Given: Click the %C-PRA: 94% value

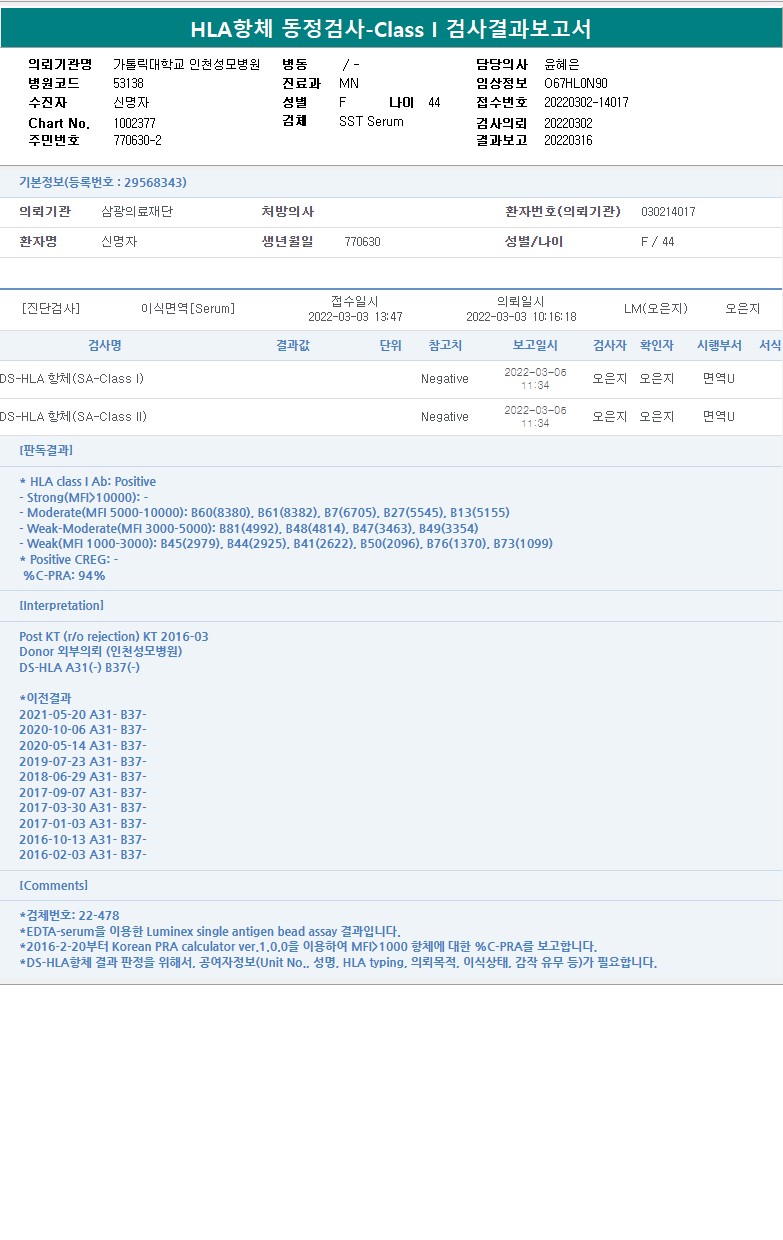Looking at the screenshot, I should point(64,575).
